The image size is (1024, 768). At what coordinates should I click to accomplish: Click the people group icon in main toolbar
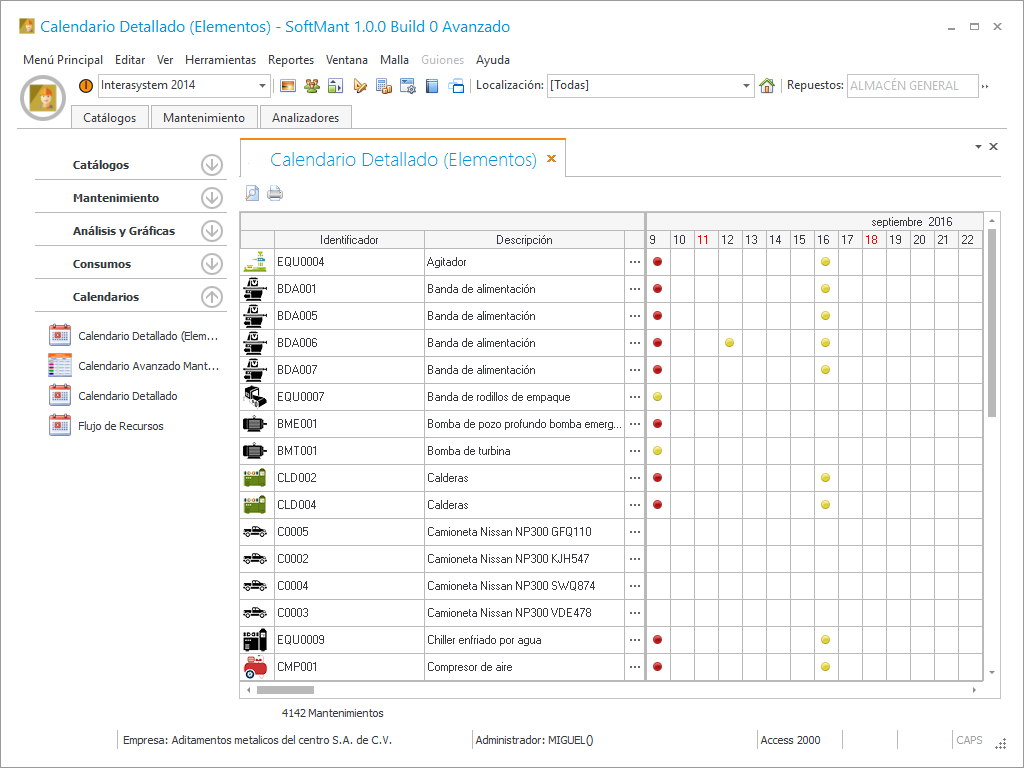[311, 86]
